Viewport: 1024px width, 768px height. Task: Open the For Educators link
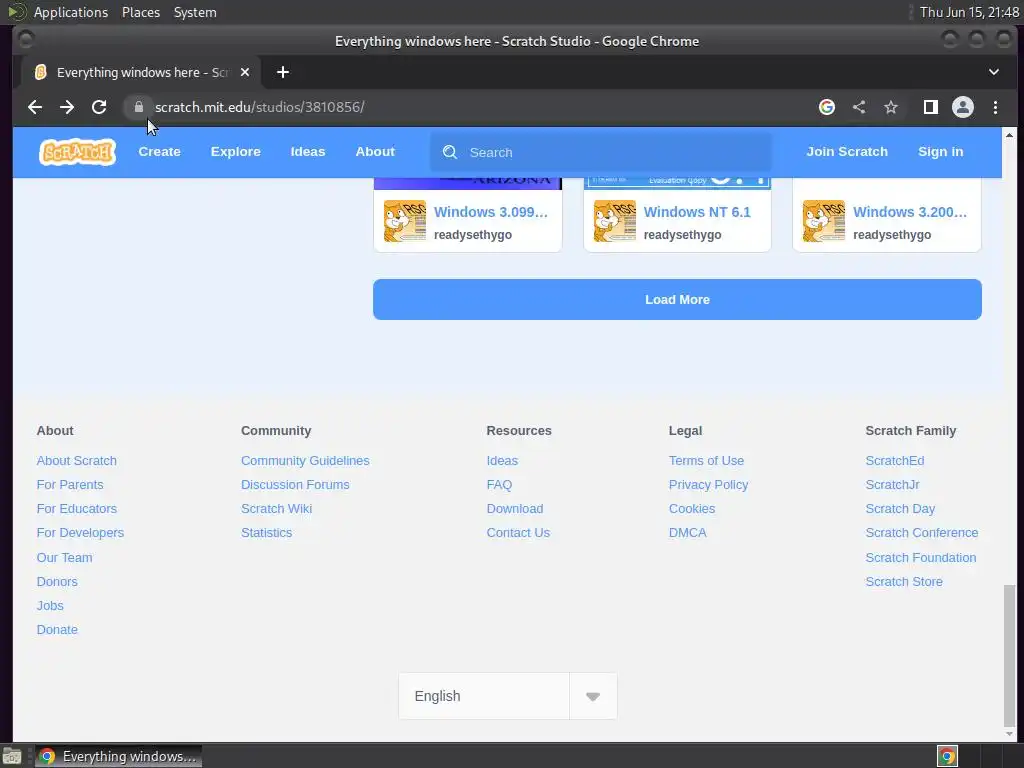coord(76,509)
